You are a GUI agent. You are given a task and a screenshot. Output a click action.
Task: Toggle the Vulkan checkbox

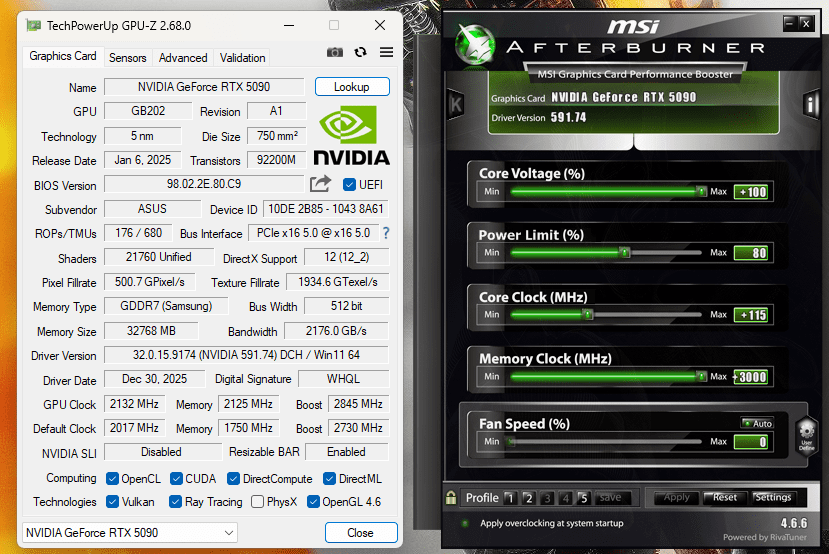112,502
